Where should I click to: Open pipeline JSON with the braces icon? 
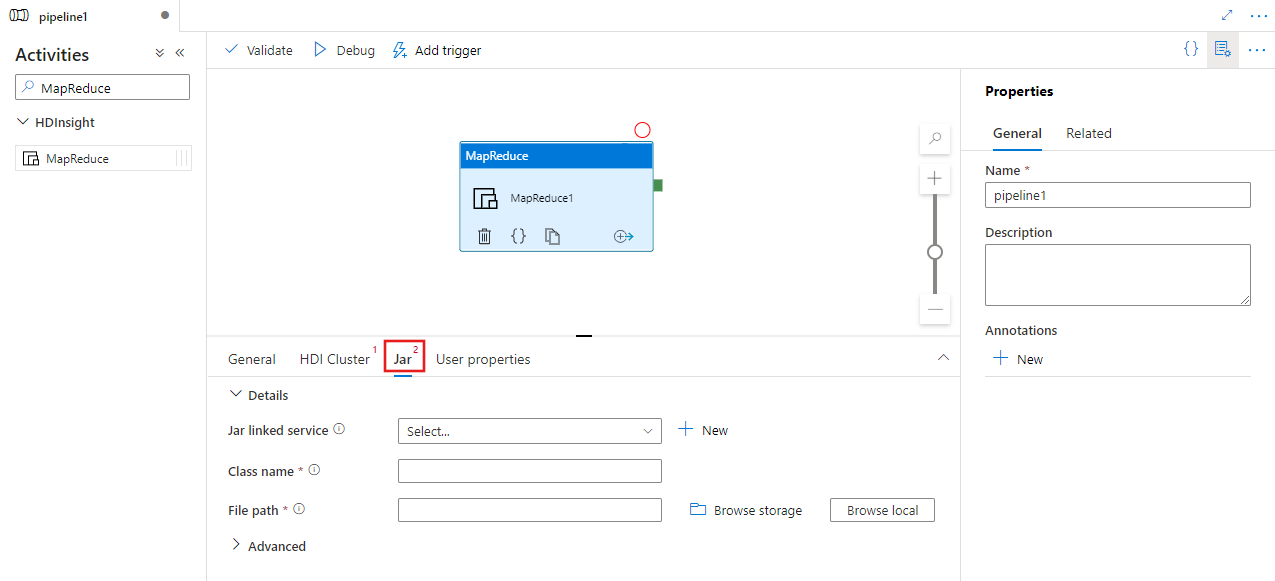[x=1190, y=49]
